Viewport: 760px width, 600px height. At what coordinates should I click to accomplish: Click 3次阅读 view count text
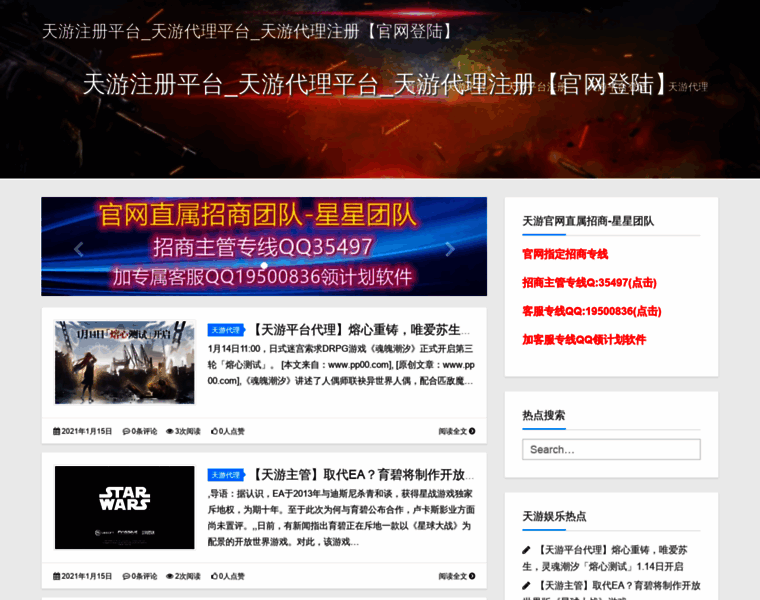click(x=188, y=431)
